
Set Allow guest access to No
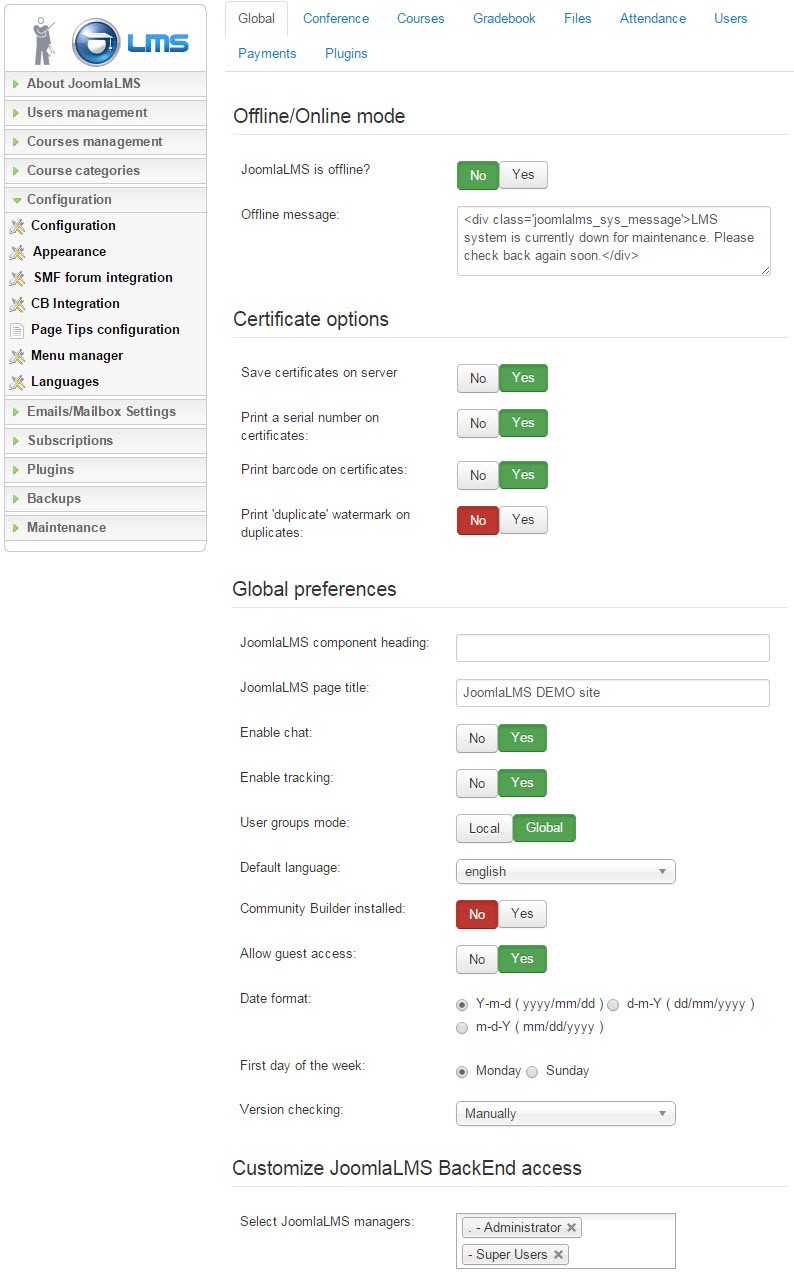[x=477, y=959]
